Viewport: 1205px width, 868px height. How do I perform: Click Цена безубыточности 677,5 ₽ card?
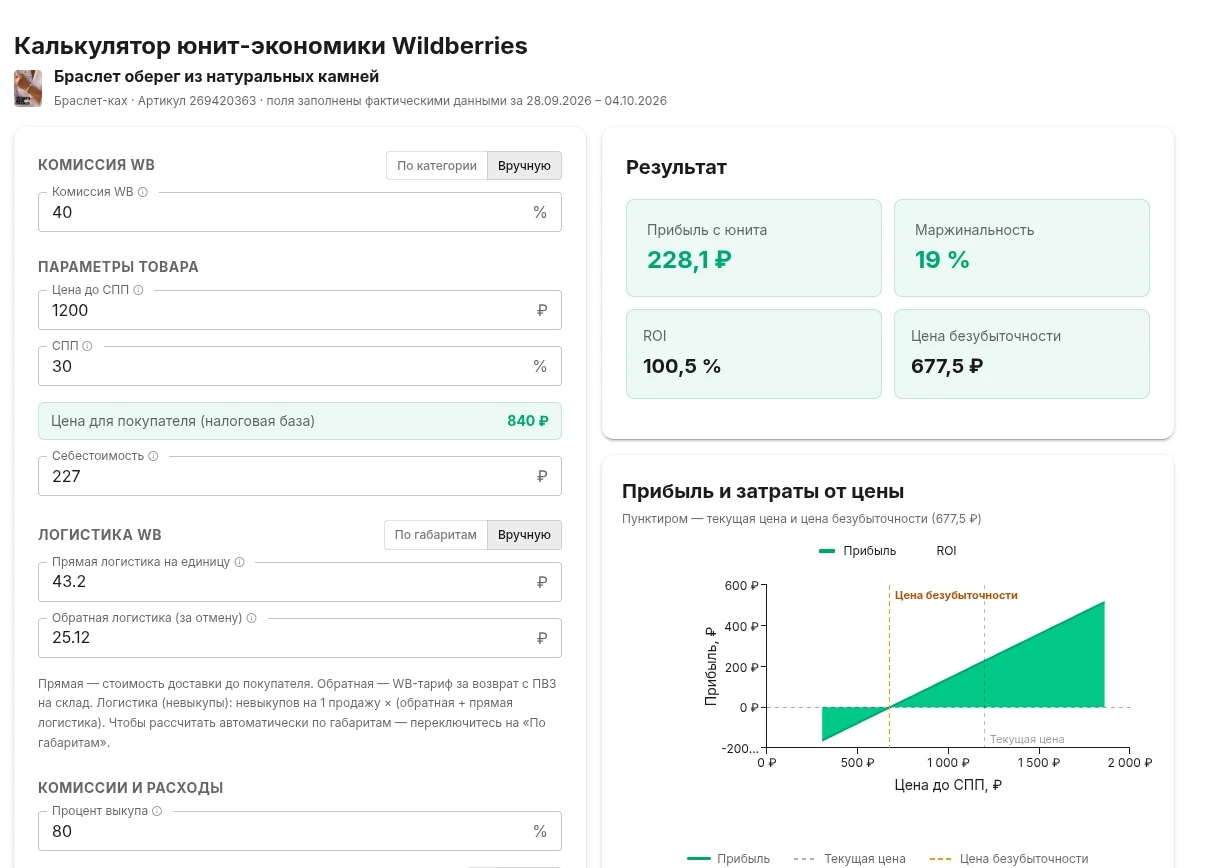[1022, 354]
